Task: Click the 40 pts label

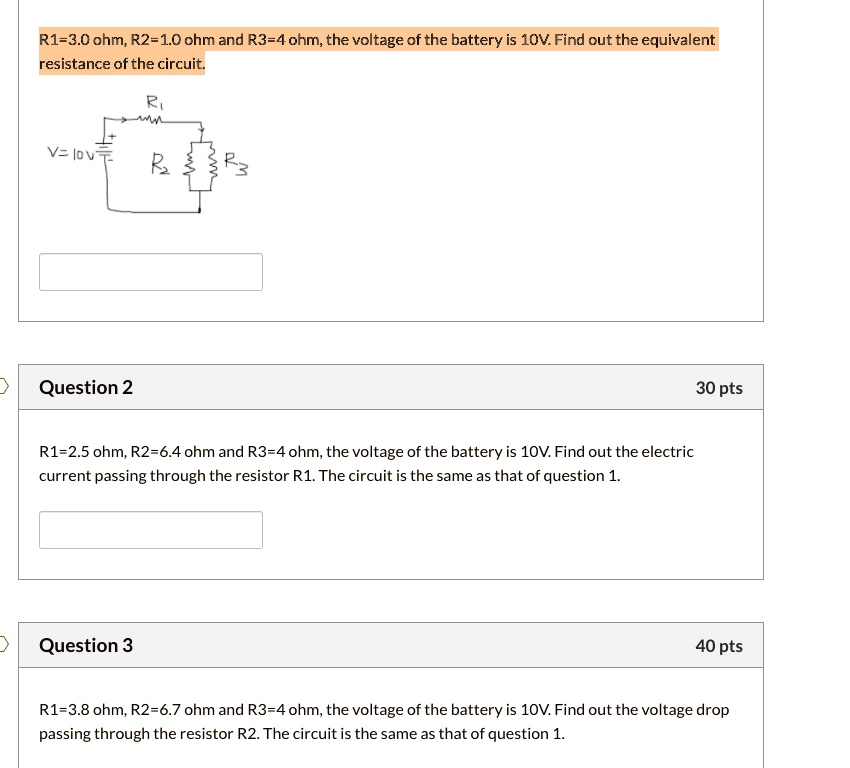Action: 719,646
